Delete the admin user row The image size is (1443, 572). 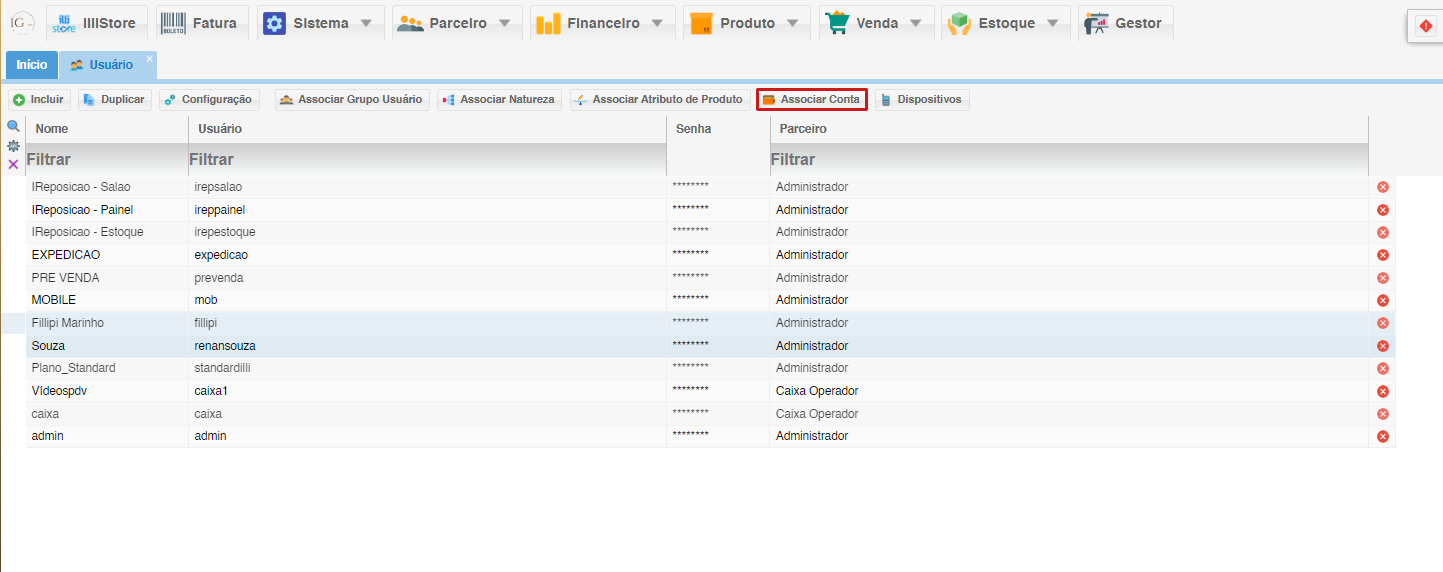point(1383,436)
